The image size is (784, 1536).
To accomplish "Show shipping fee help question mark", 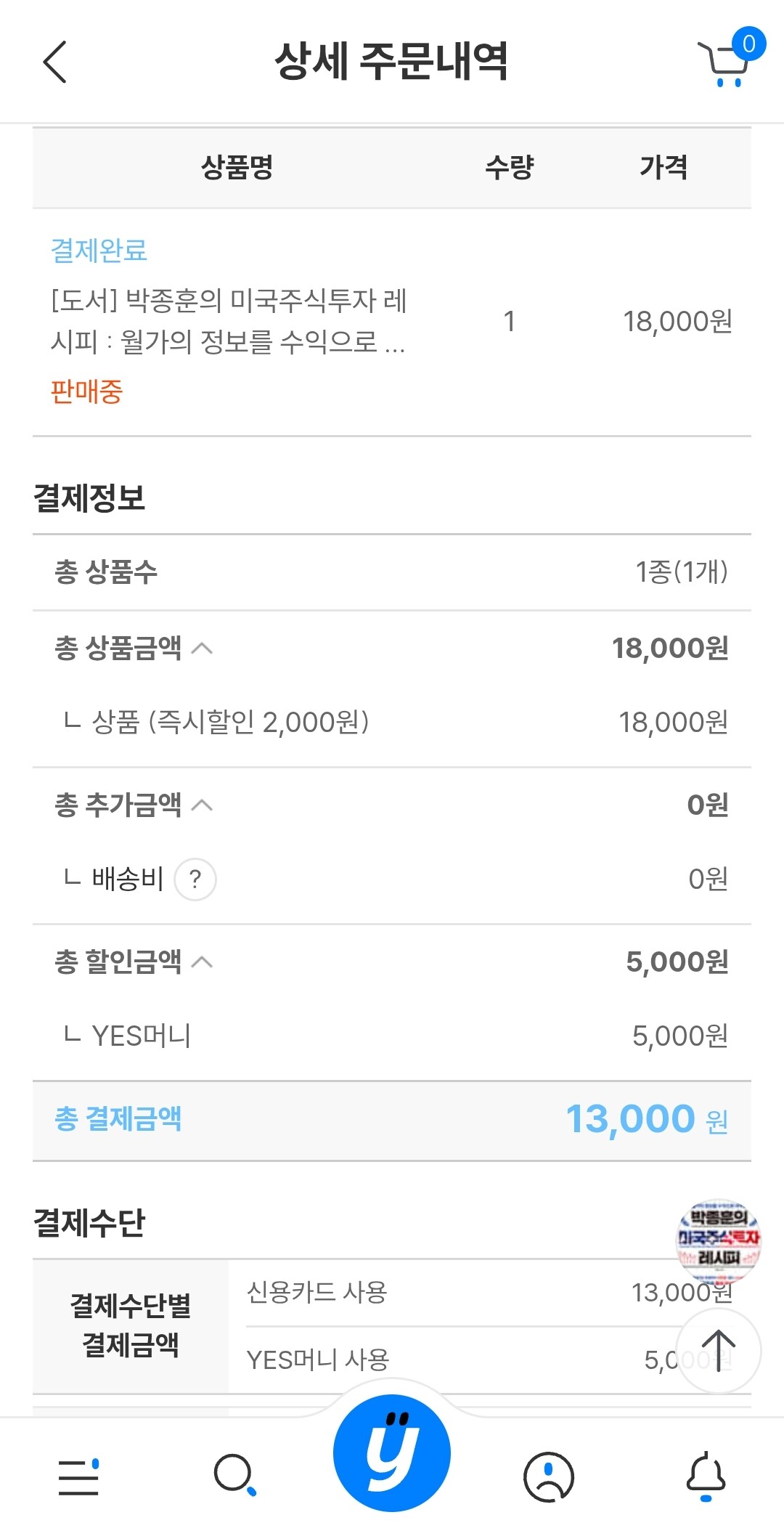I will click(195, 879).
